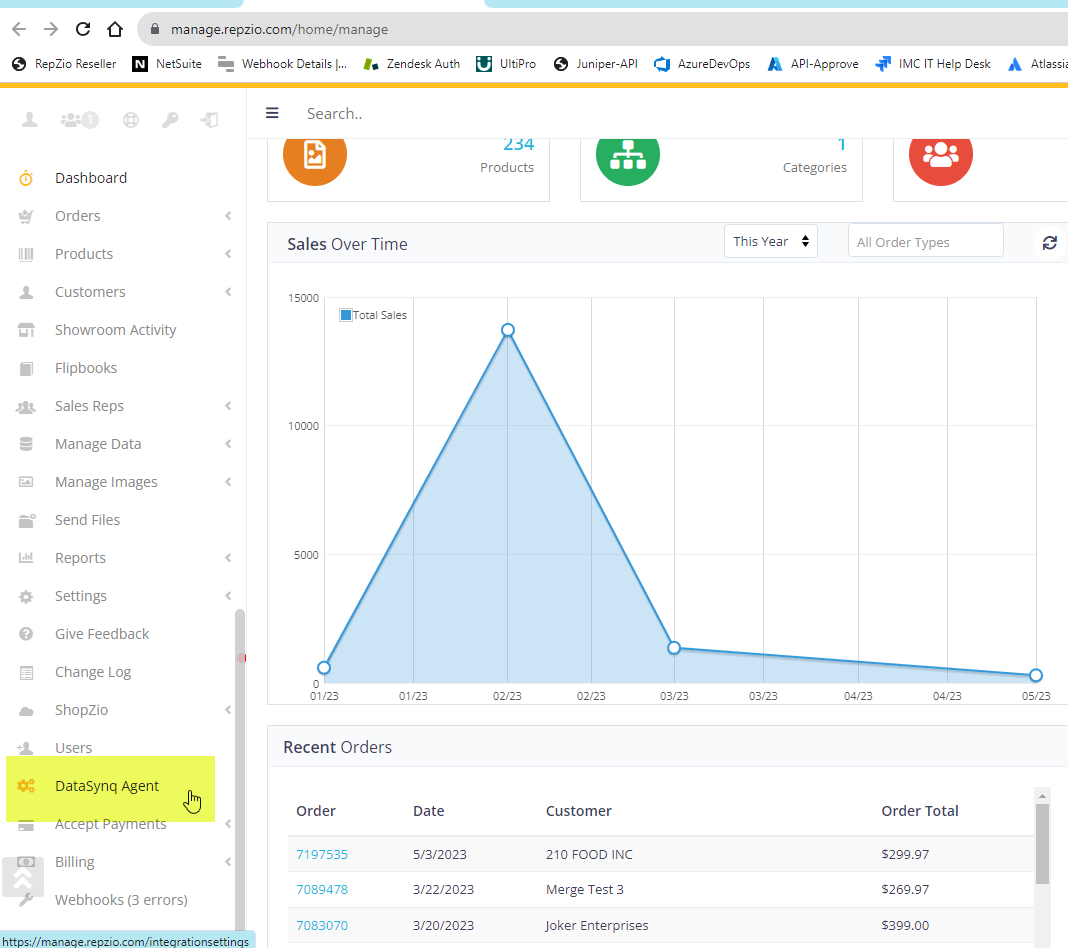This screenshot has width=1068, height=948.
Task: Open order 7089478
Action: pos(321,889)
